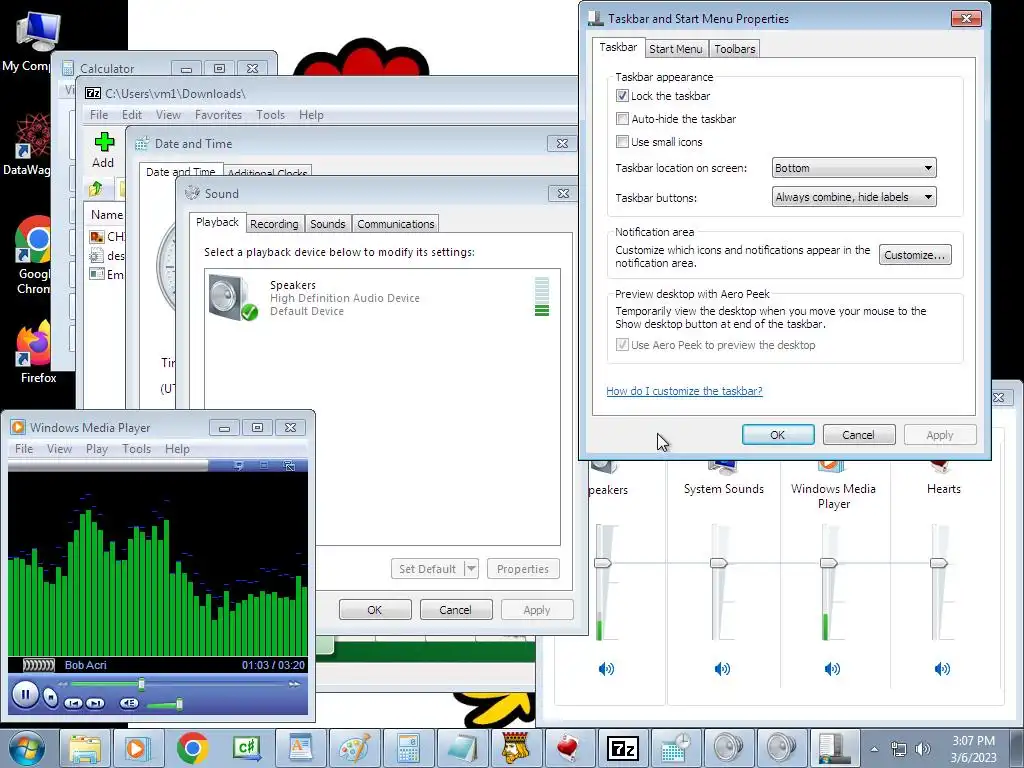
Task: Click the System Sounds volume slider handle
Action: point(718,562)
